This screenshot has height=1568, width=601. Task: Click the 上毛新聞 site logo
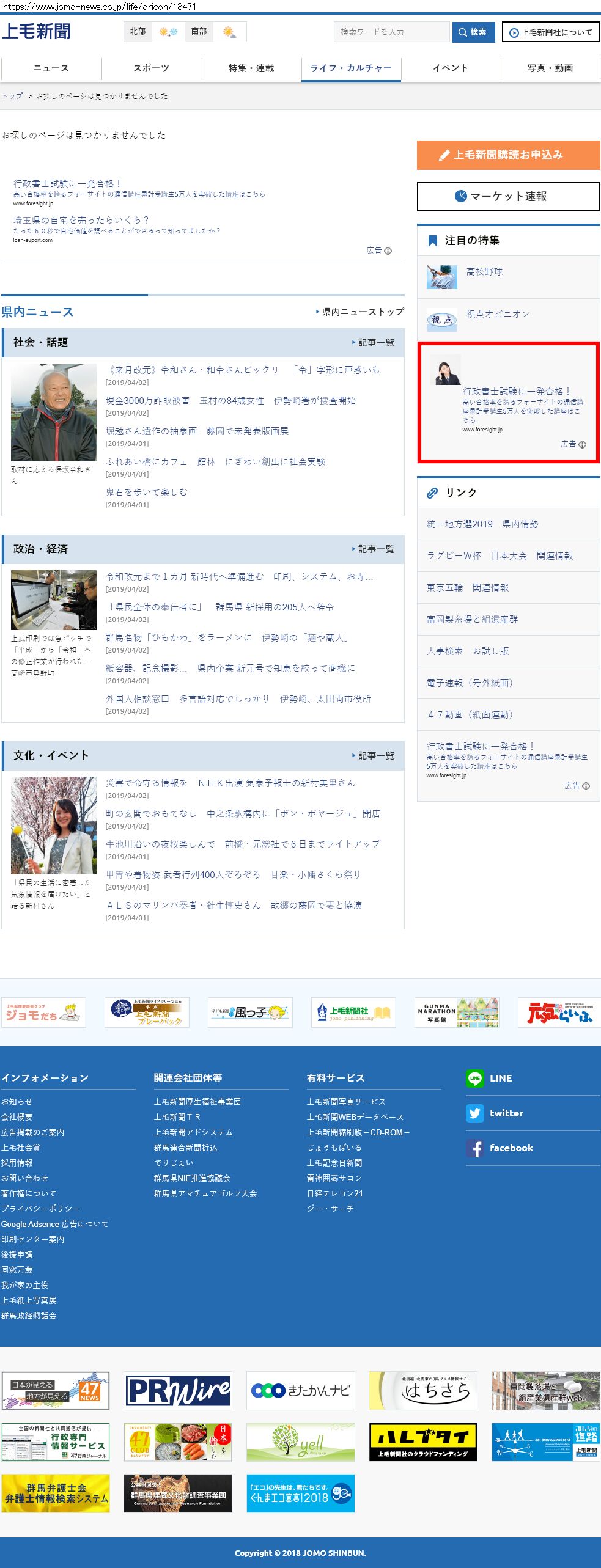coord(36,31)
